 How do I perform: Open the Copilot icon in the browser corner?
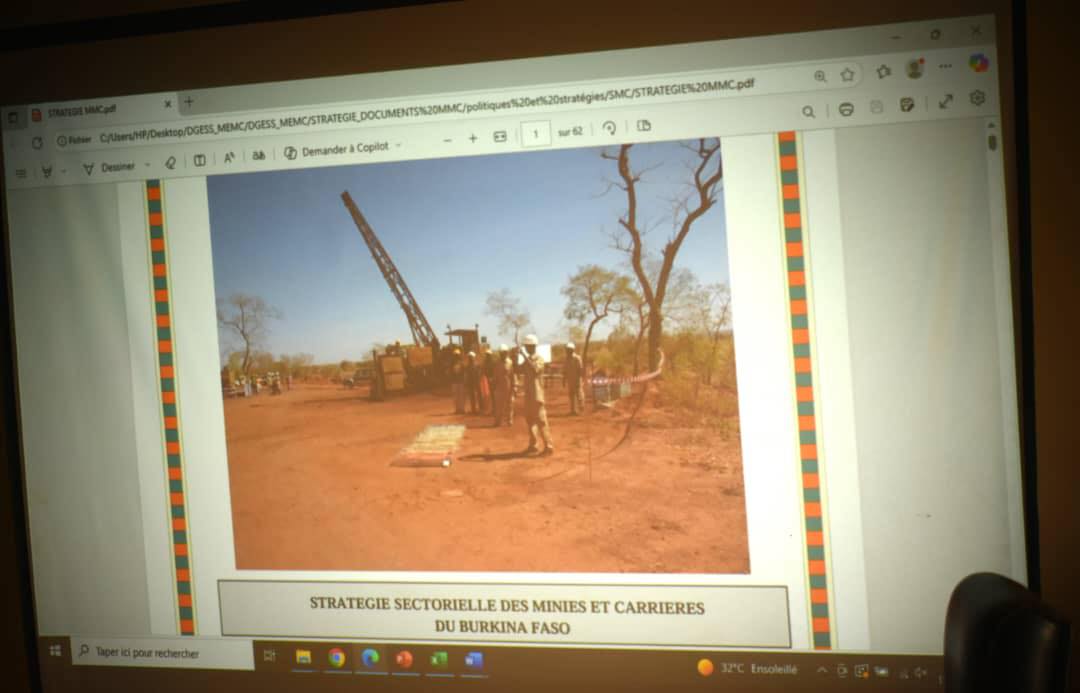click(979, 63)
